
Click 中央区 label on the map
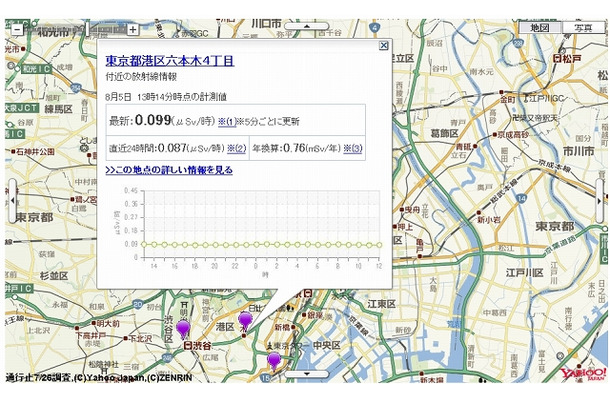[326, 345]
